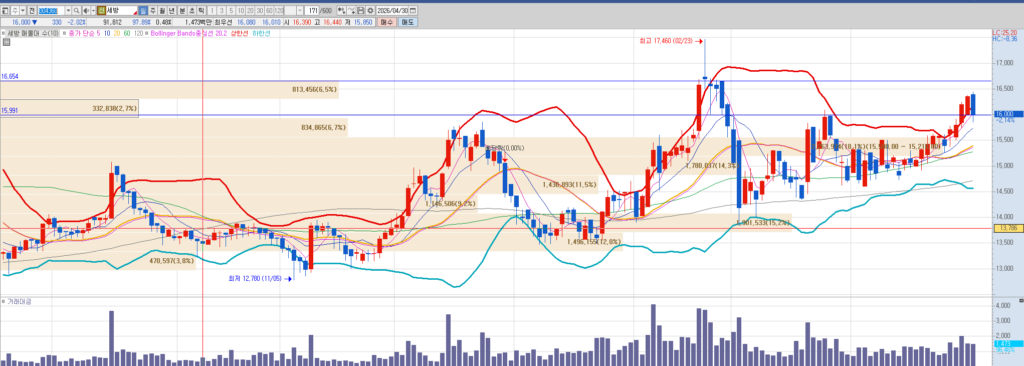The width and height of the screenshot is (1024, 366).
Task: Open the dropdown arrow next to speaker
Action: [93, 11]
